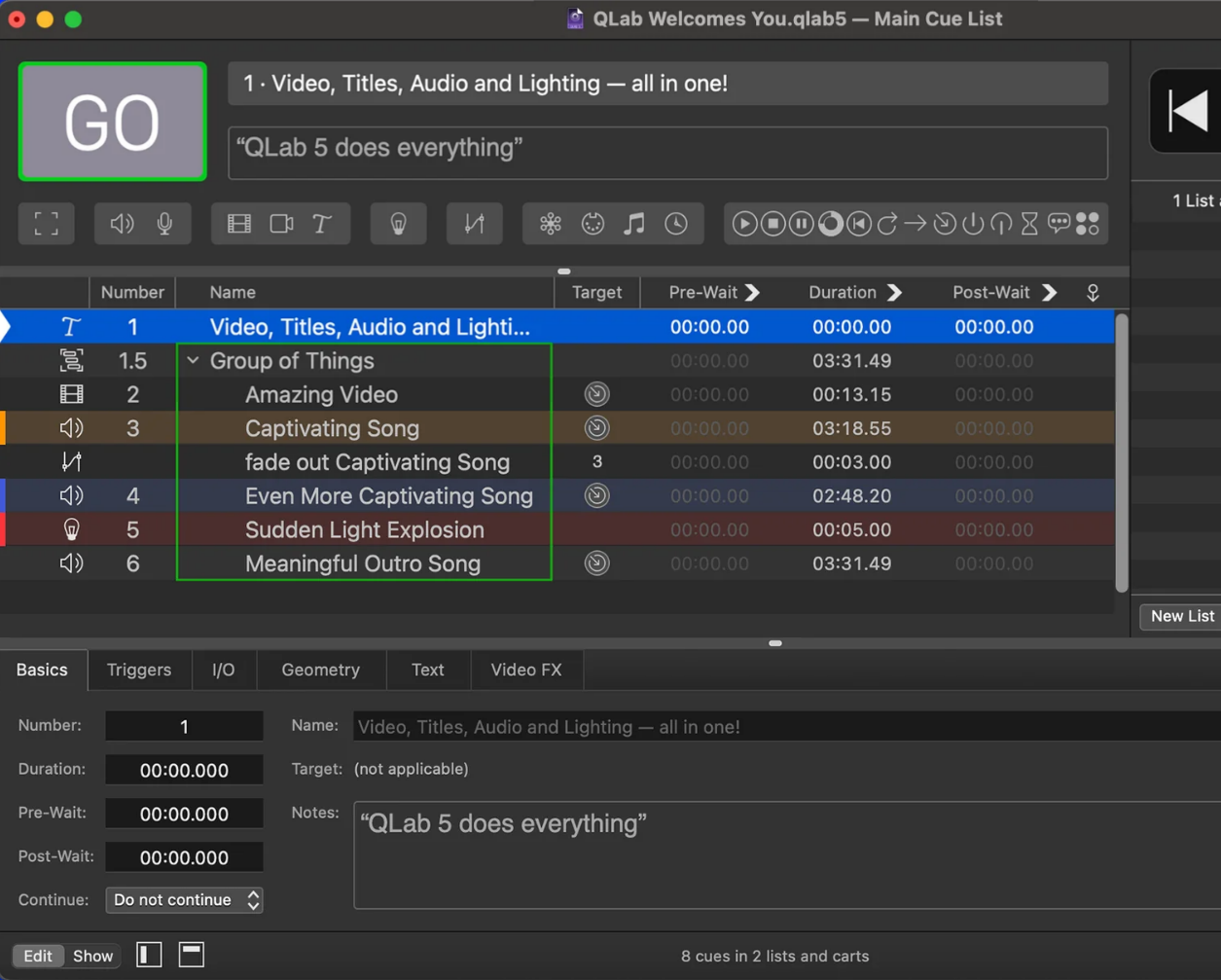The width and height of the screenshot is (1221, 980).
Task: Add a Target cue from toolbar
Action: click(944, 224)
